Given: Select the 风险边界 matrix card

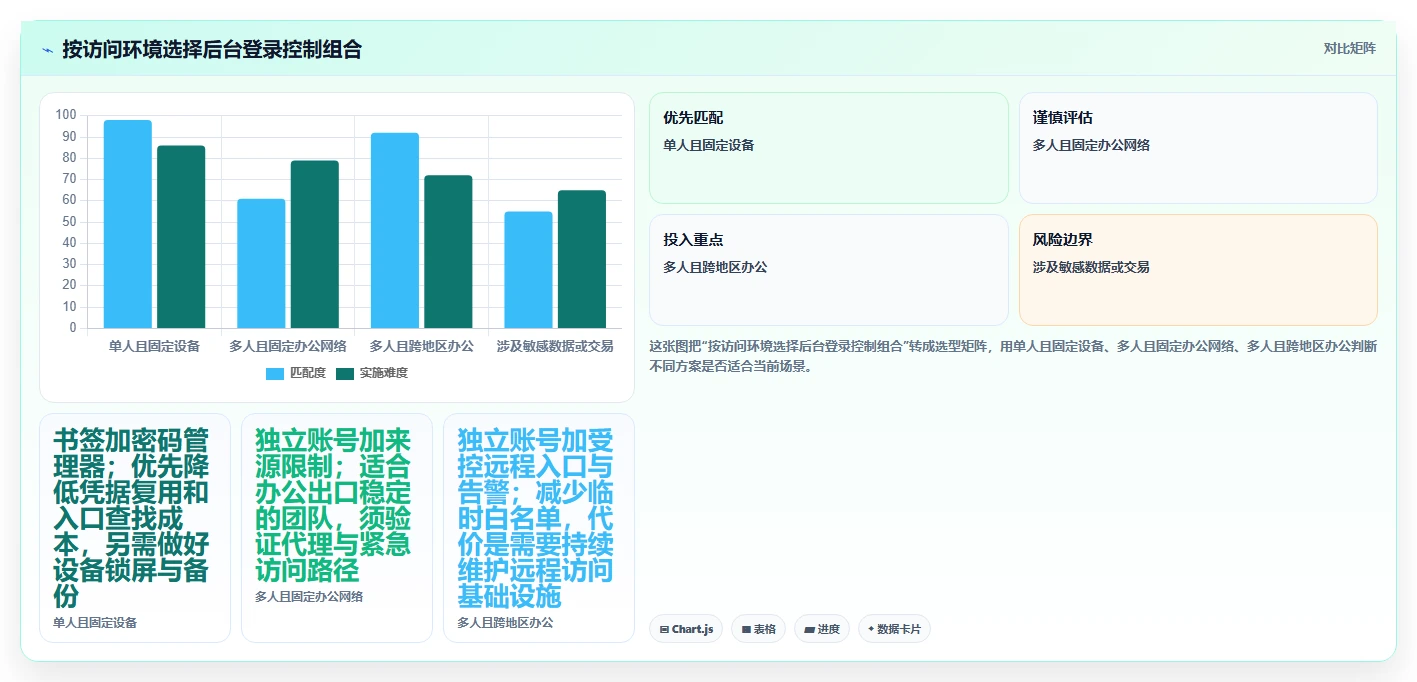Looking at the screenshot, I should (x=1198, y=270).
